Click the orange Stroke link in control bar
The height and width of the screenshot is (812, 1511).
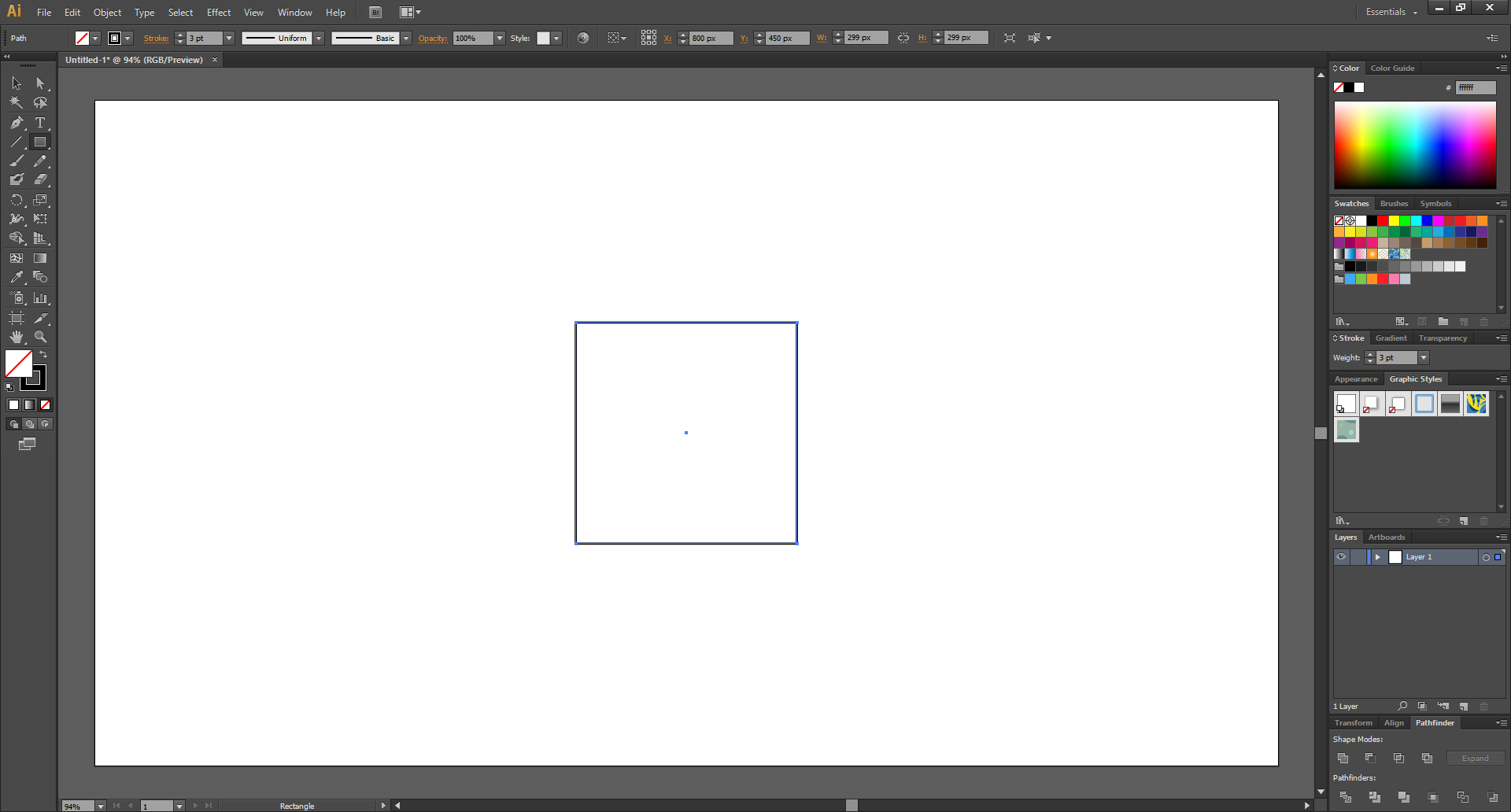(x=156, y=39)
